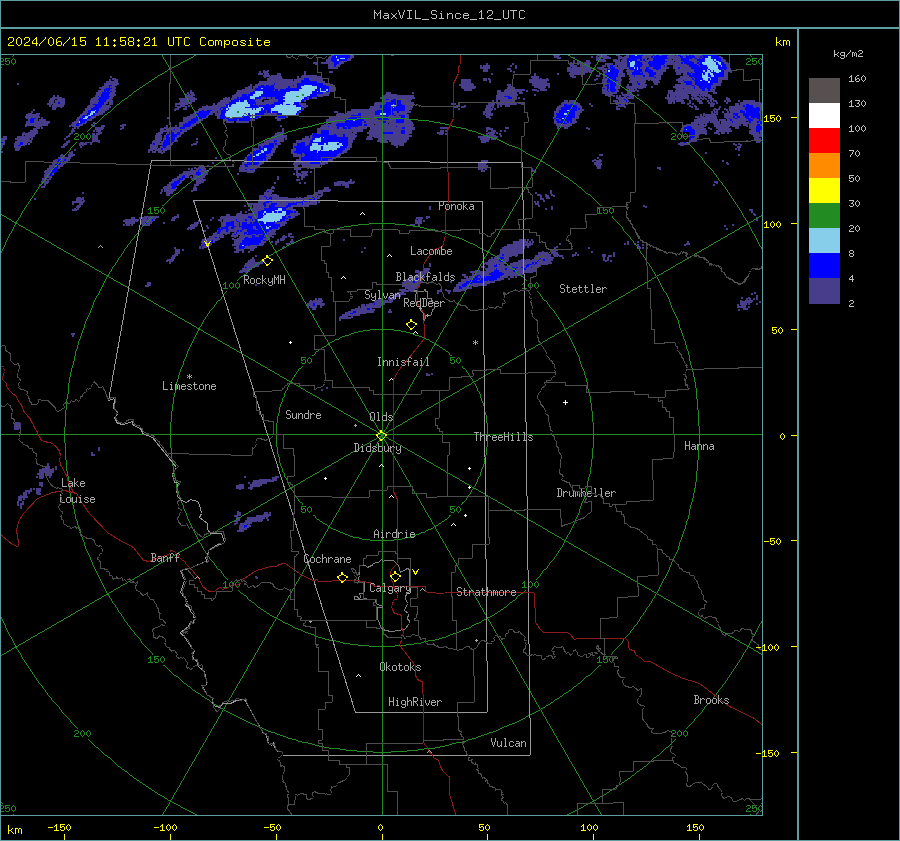Click the Limestone label
900x841 pixels.
(189, 386)
